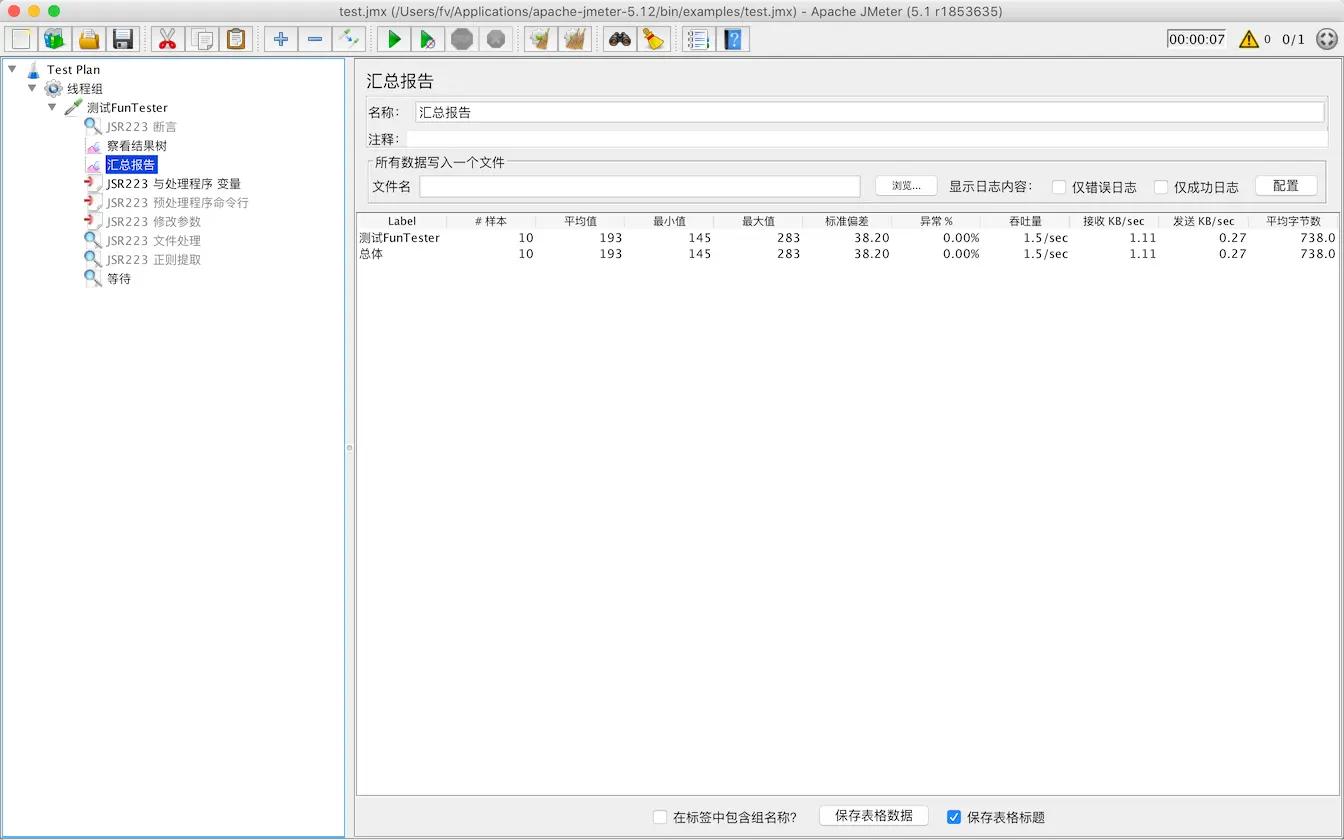Click the remote engine status icon
This screenshot has width=1344, height=840.
coord(1326,39)
